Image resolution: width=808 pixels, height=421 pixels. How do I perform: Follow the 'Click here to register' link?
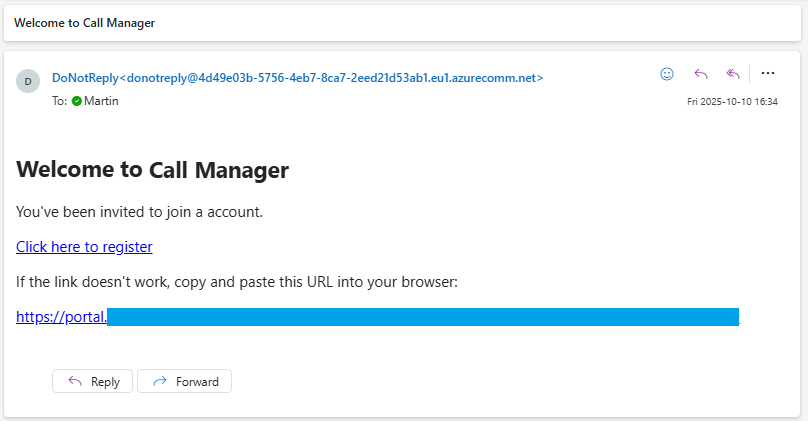(x=84, y=247)
